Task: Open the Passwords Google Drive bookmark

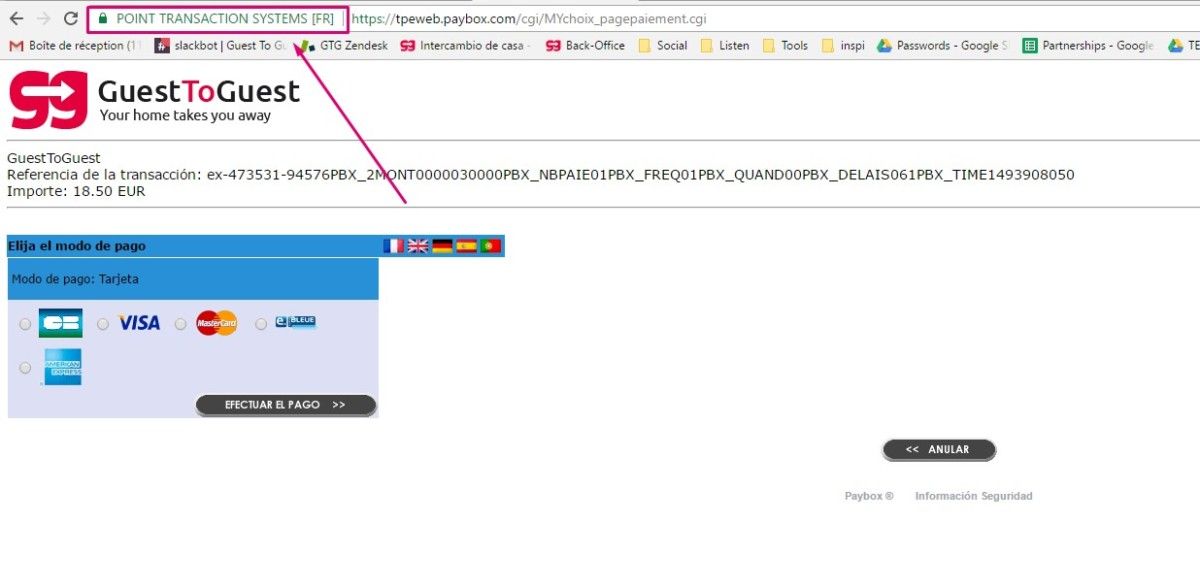Action: coord(943,45)
